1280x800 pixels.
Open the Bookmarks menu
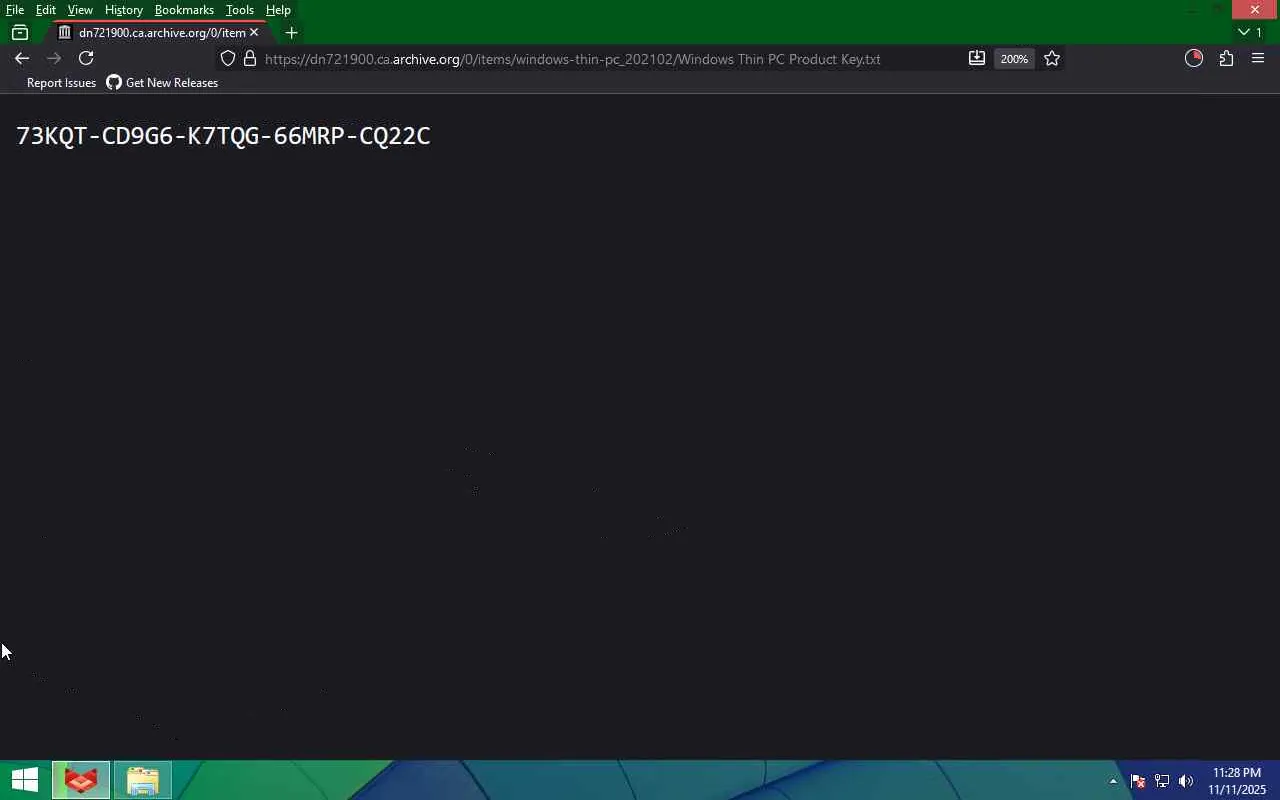click(x=184, y=10)
